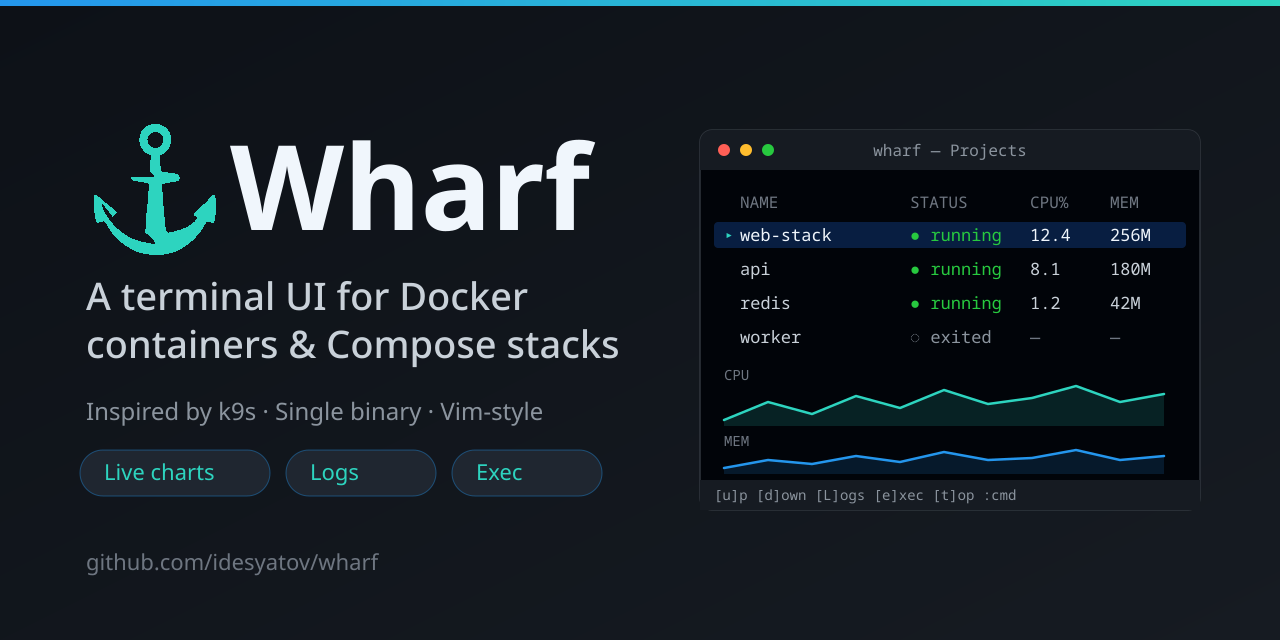Click the CPU% column header
1280x640 pixels.
click(x=1049, y=203)
